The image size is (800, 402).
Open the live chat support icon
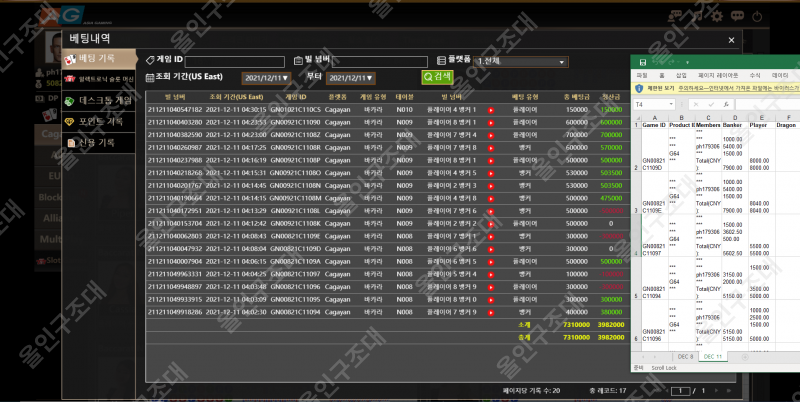(676, 16)
